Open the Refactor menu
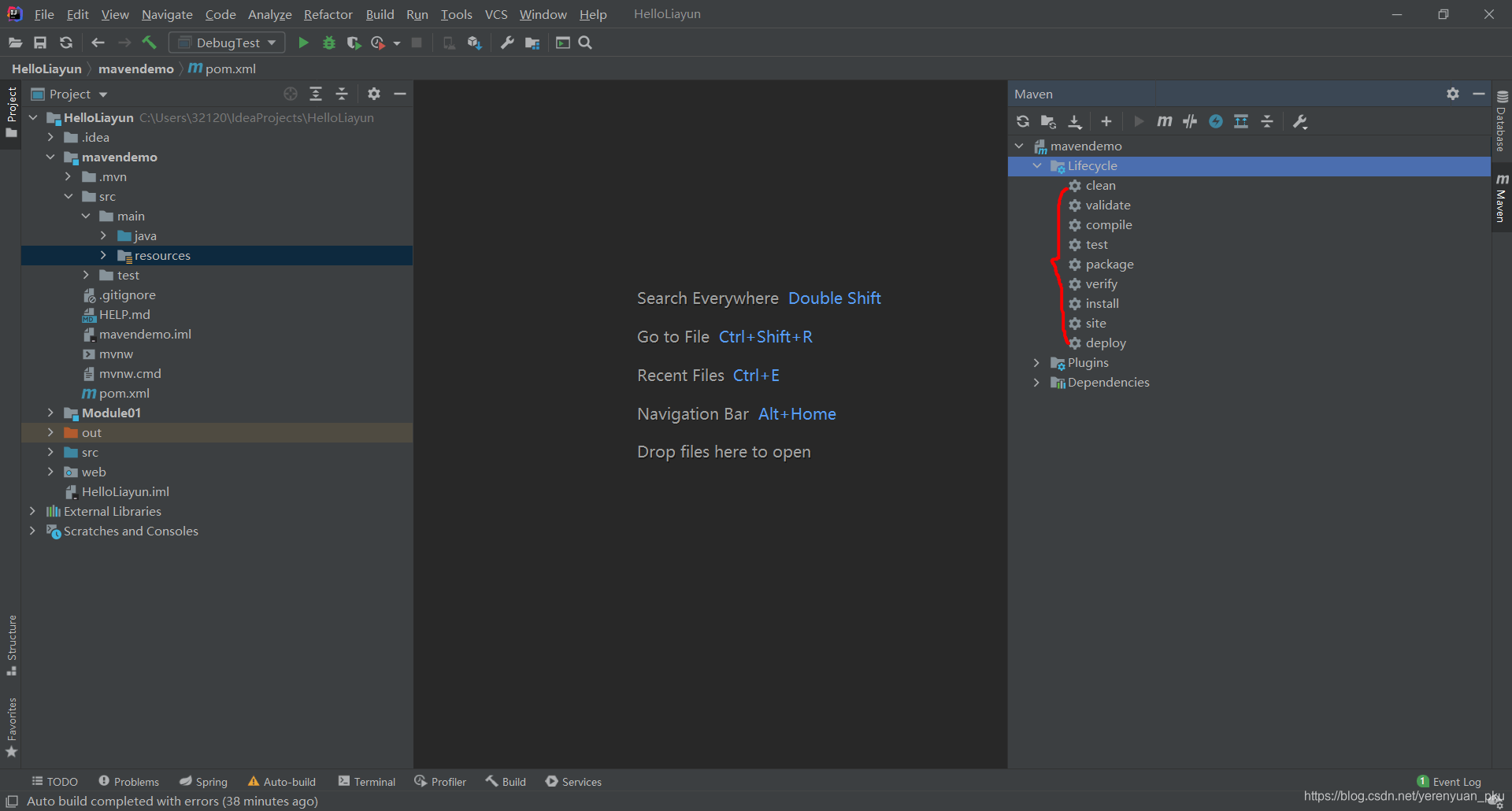 point(328,14)
